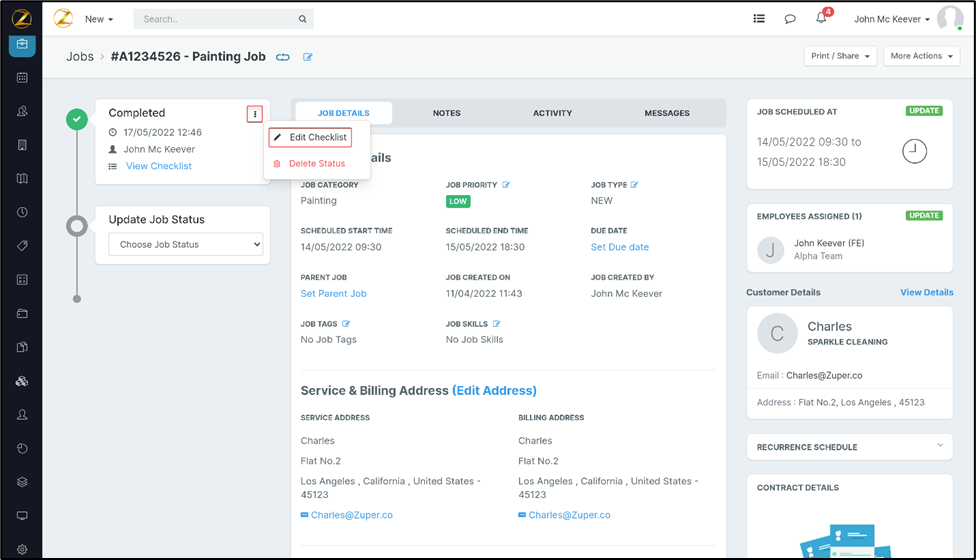976x560 pixels.
Task: Open the More Actions dropdown
Action: 922,56
